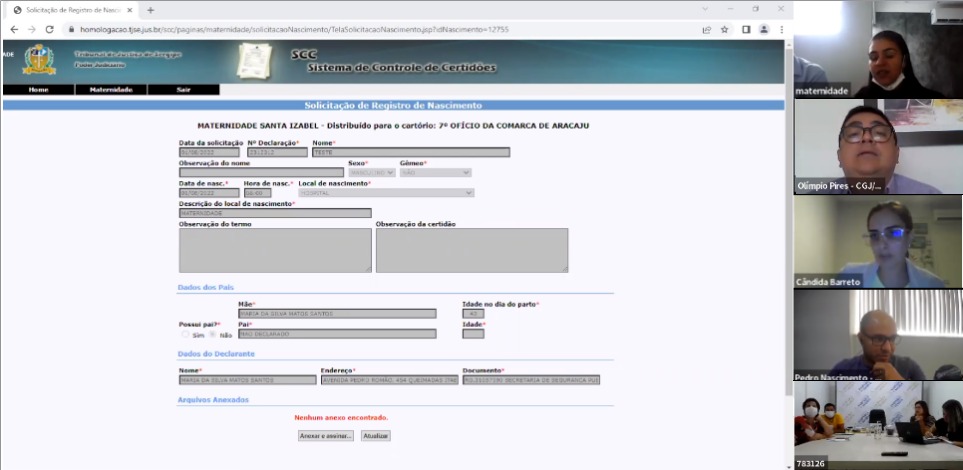Open the Gêmeo dropdown
Screen dimensions: 963x470
[x=435, y=172]
